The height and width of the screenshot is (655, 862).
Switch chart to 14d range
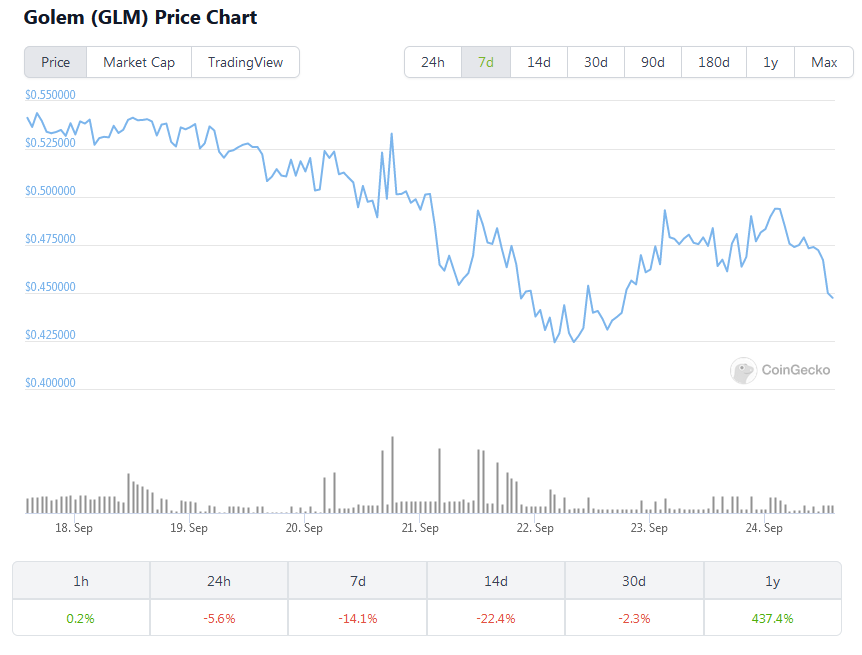(x=539, y=62)
